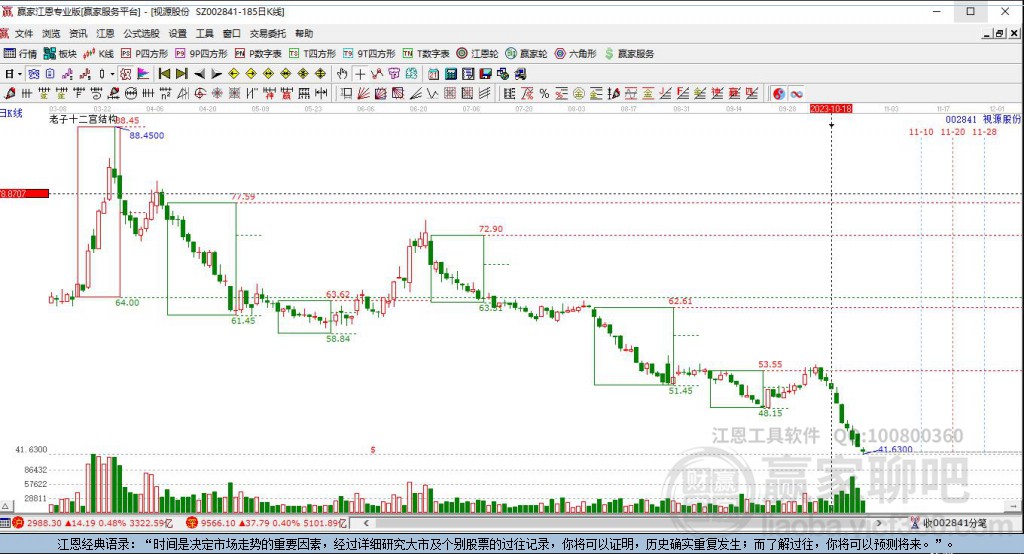The width and height of the screenshot is (1024, 554).
Task: Click the color gradient chart icon
Action: 142,74
